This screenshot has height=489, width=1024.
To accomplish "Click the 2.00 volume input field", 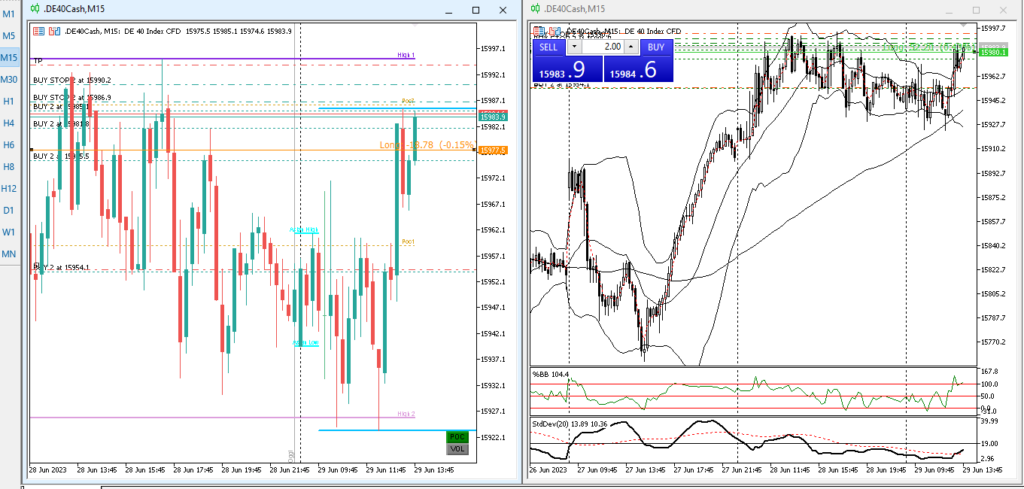I will coord(601,47).
